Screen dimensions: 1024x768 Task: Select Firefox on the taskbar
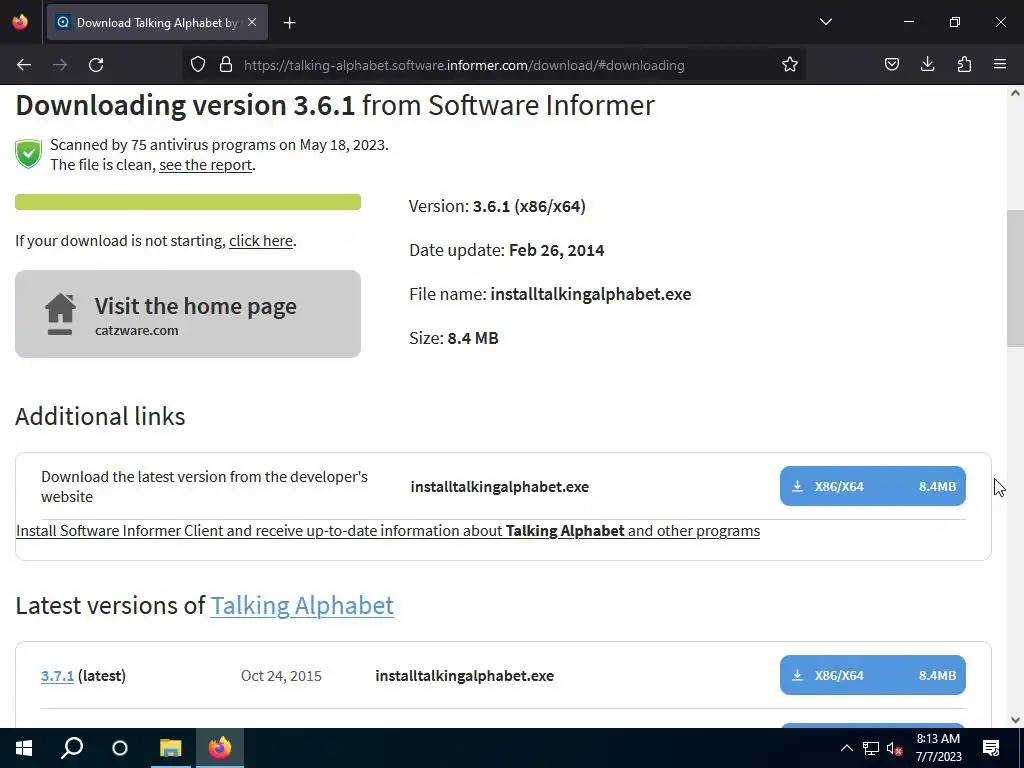(x=220, y=748)
